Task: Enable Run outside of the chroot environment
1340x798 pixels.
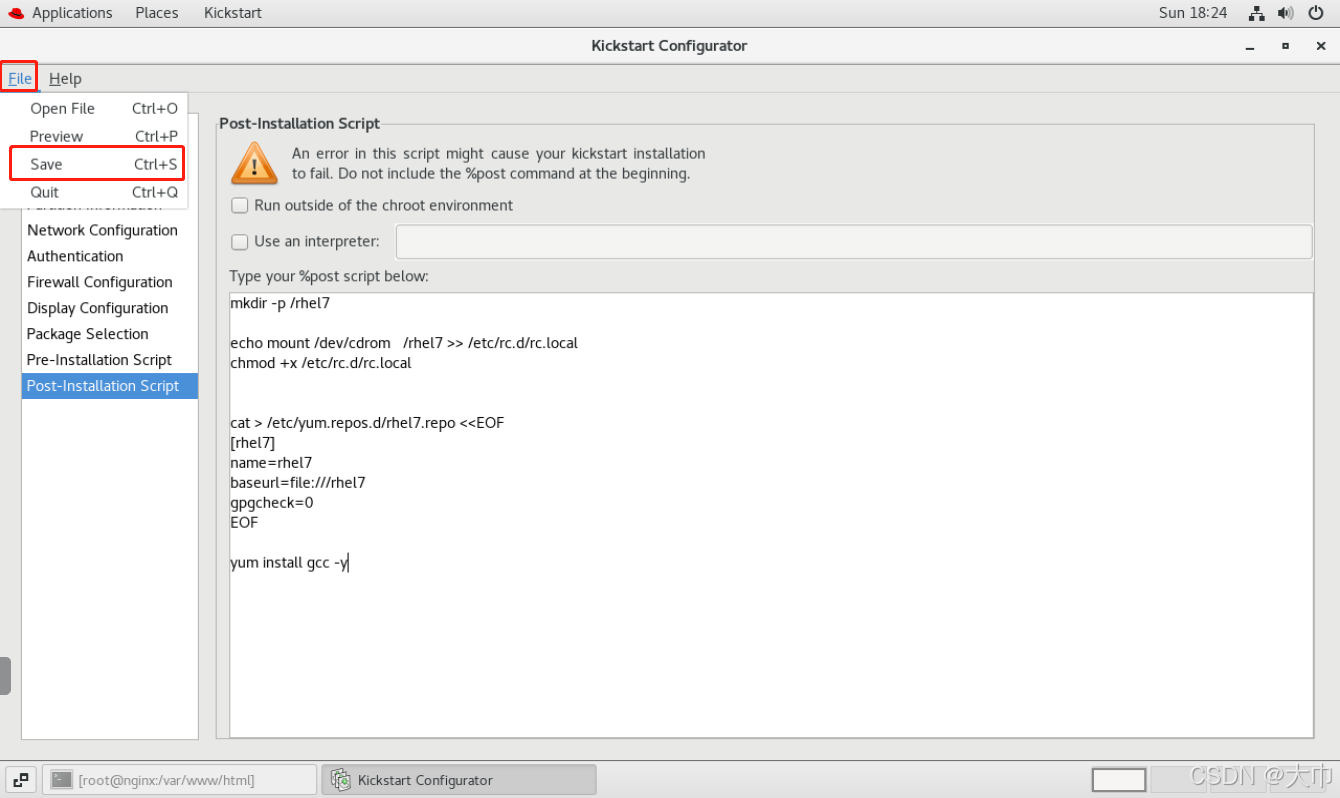Action: point(240,205)
